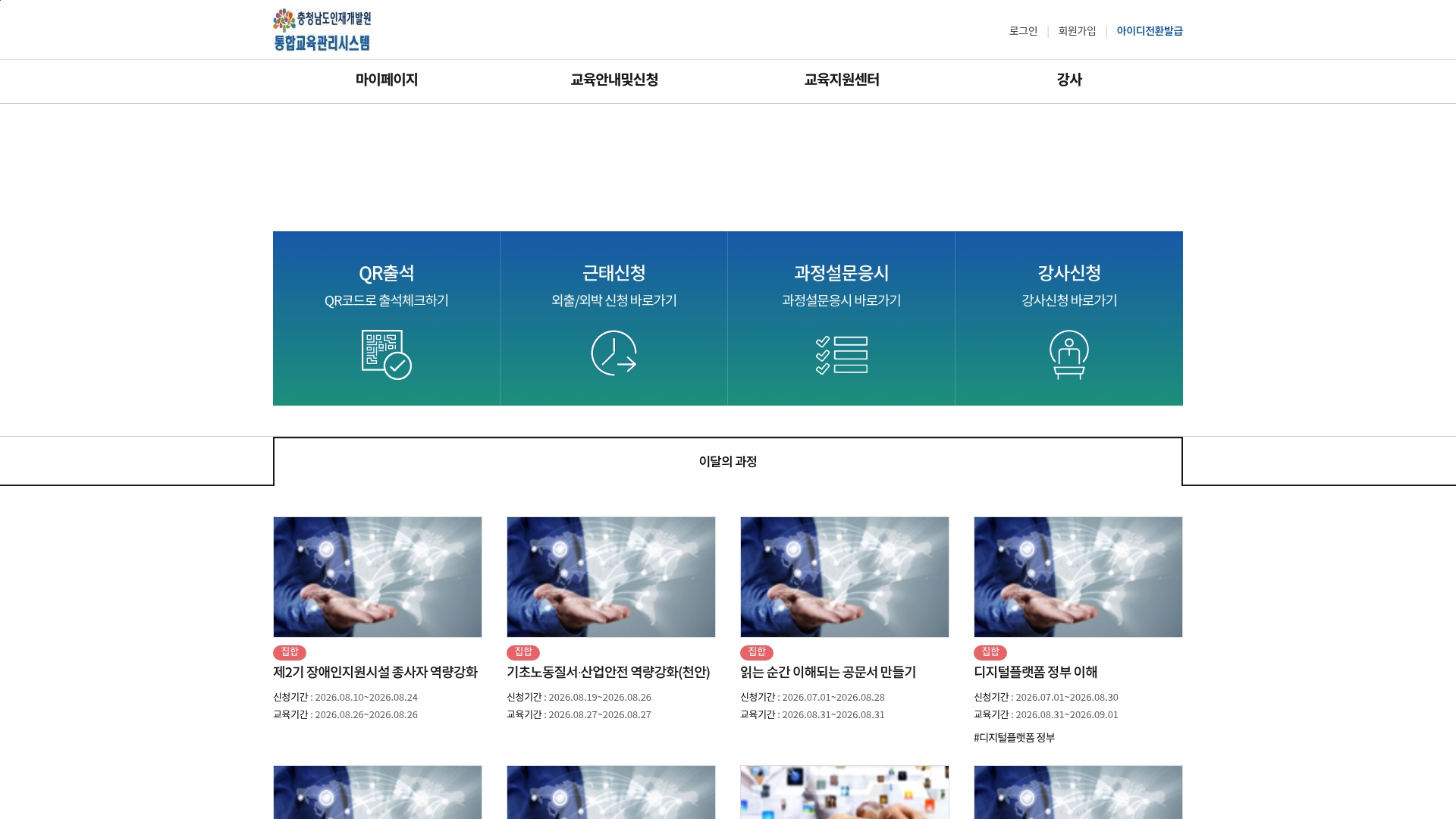Open thumbnail of 기초노동질서·산업안전 역량강화(천안)
The height and width of the screenshot is (819, 1456).
(611, 577)
